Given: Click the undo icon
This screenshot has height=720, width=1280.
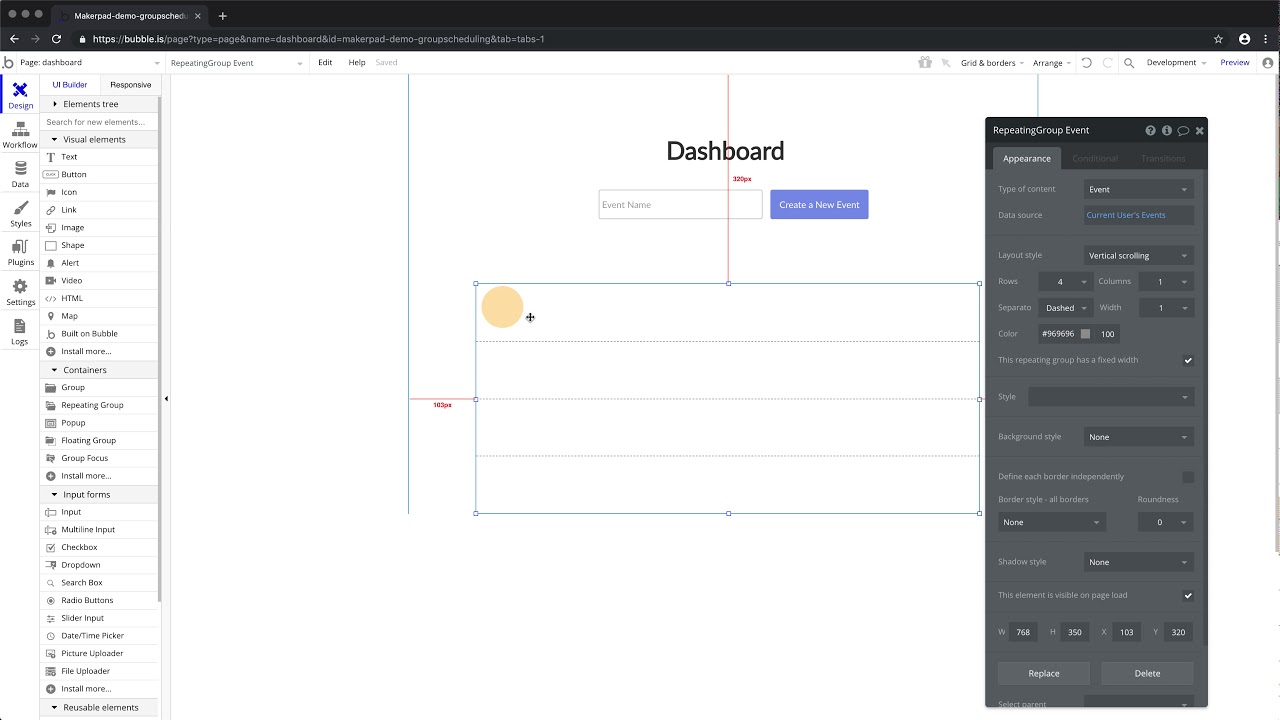Looking at the screenshot, I should [1087, 62].
